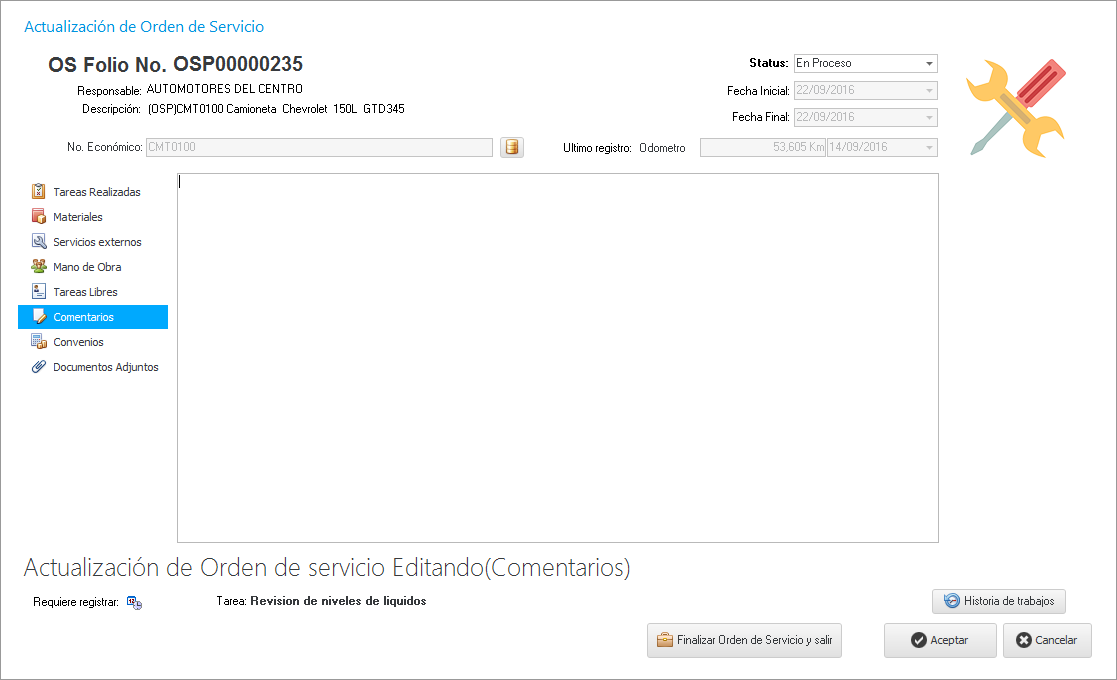This screenshot has height=680, width=1117.
Task: Click the wrench and screwdriver logo
Action: tap(1016, 107)
